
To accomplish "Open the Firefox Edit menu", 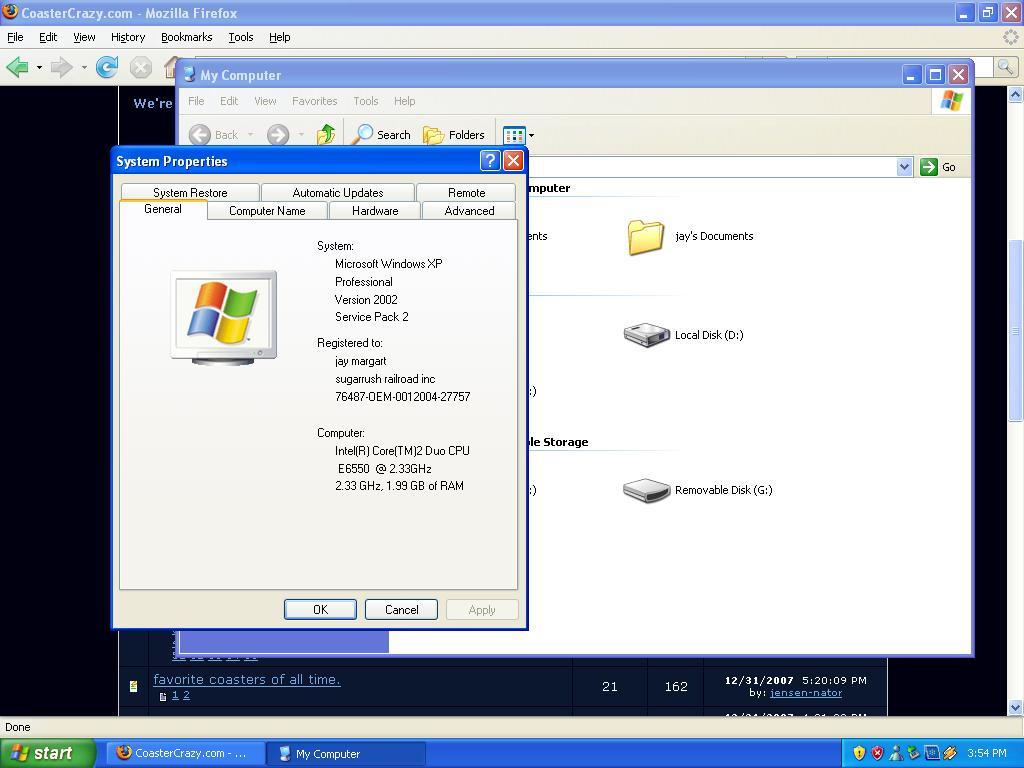I will pos(48,37).
